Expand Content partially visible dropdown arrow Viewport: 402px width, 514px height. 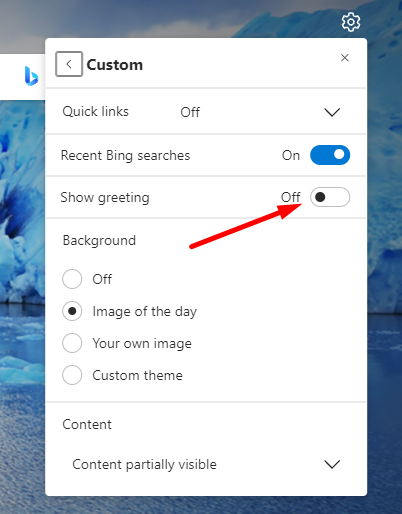tap(332, 464)
